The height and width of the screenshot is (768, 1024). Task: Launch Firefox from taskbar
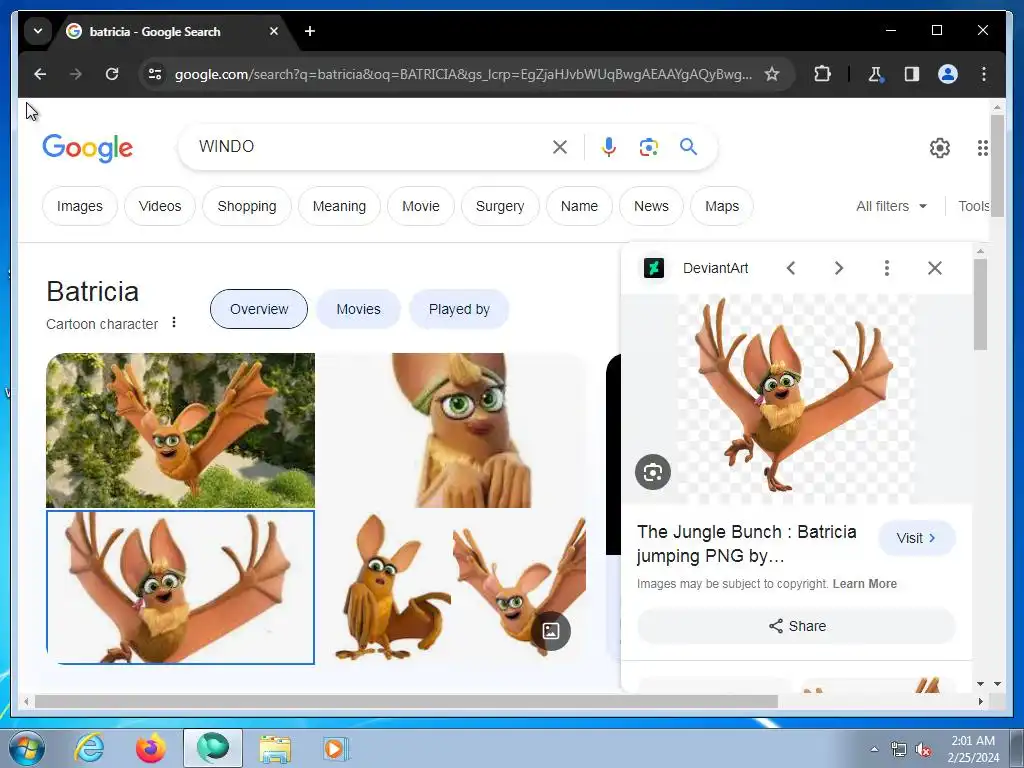(150, 748)
